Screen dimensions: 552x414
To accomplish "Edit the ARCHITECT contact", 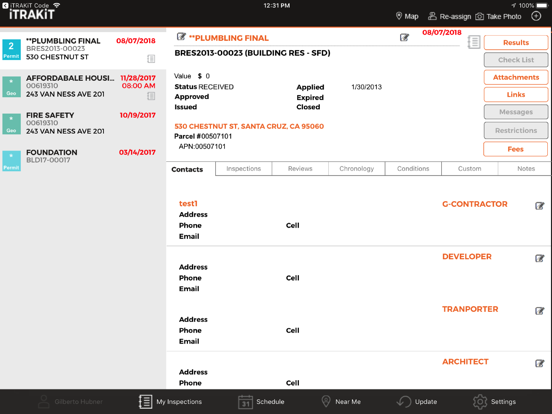I will click(x=539, y=363).
